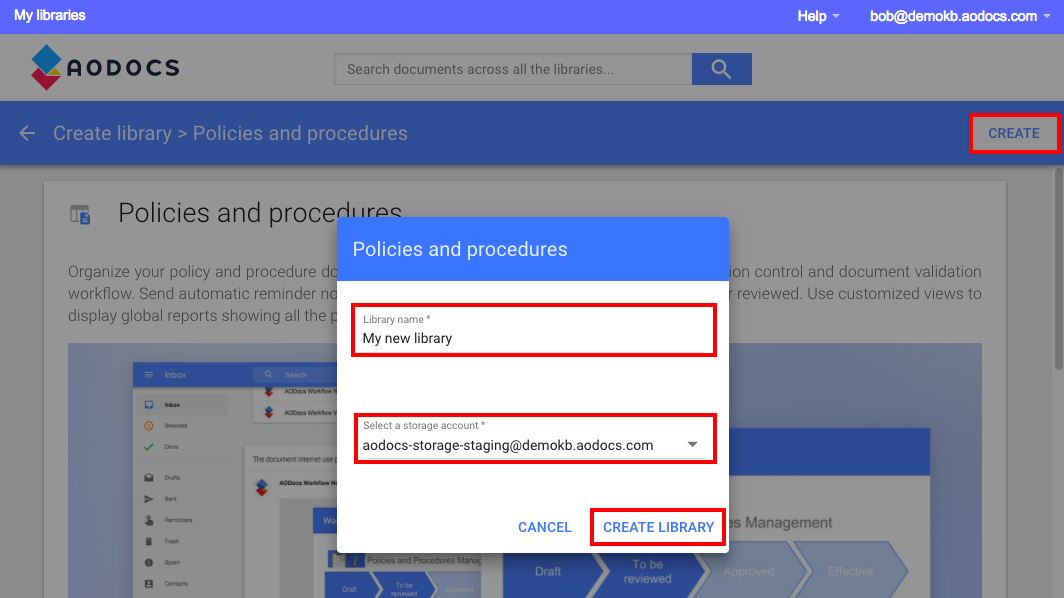Open My libraries in the top bar
The width and height of the screenshot is (1064, 598).
click(50, 16)
